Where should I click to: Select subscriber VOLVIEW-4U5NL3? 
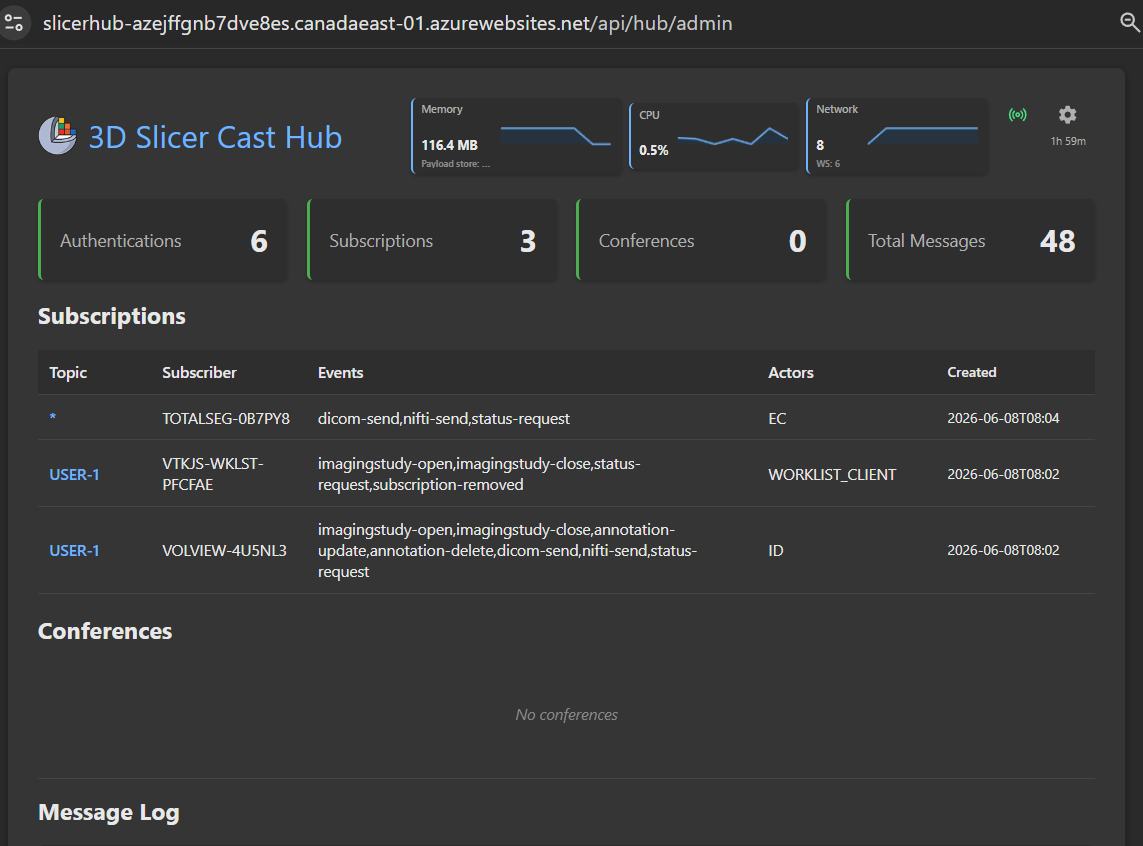pyautogui.click(x=225, y=551)
